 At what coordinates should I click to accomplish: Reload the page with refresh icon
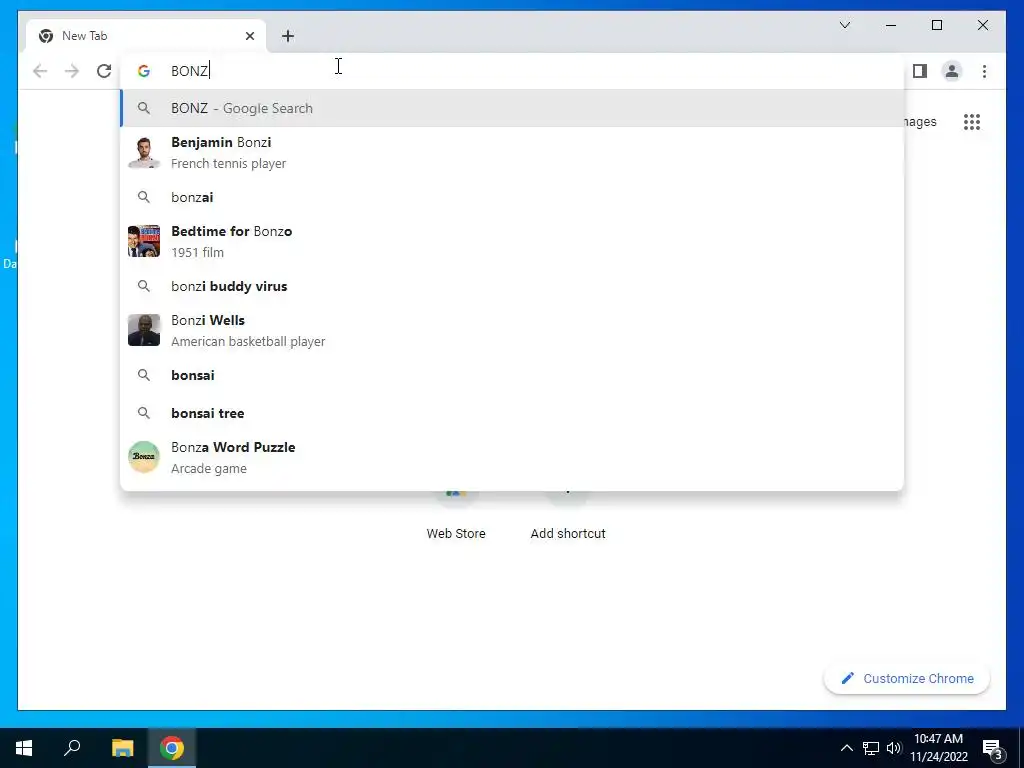(104, 71)
